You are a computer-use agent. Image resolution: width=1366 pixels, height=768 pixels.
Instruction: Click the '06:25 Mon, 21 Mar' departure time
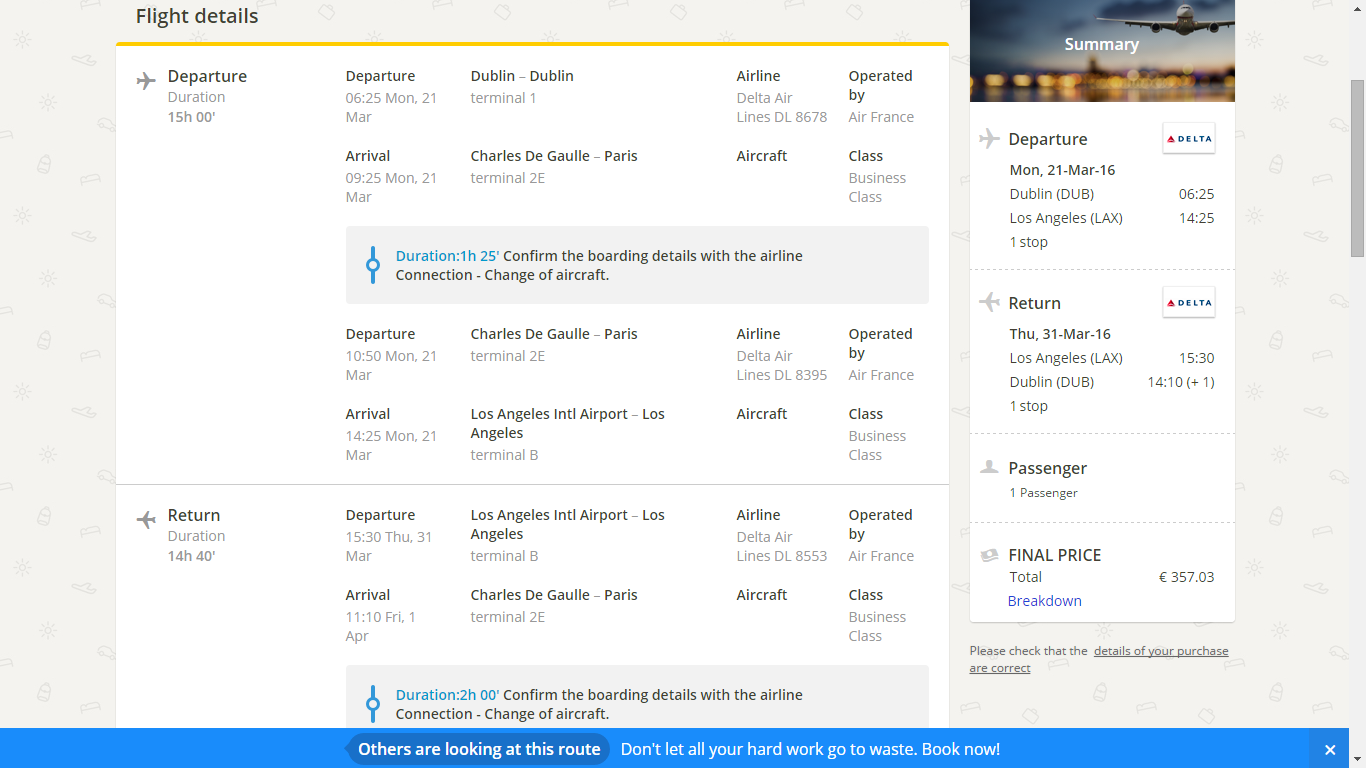click(x=391, y=107)
